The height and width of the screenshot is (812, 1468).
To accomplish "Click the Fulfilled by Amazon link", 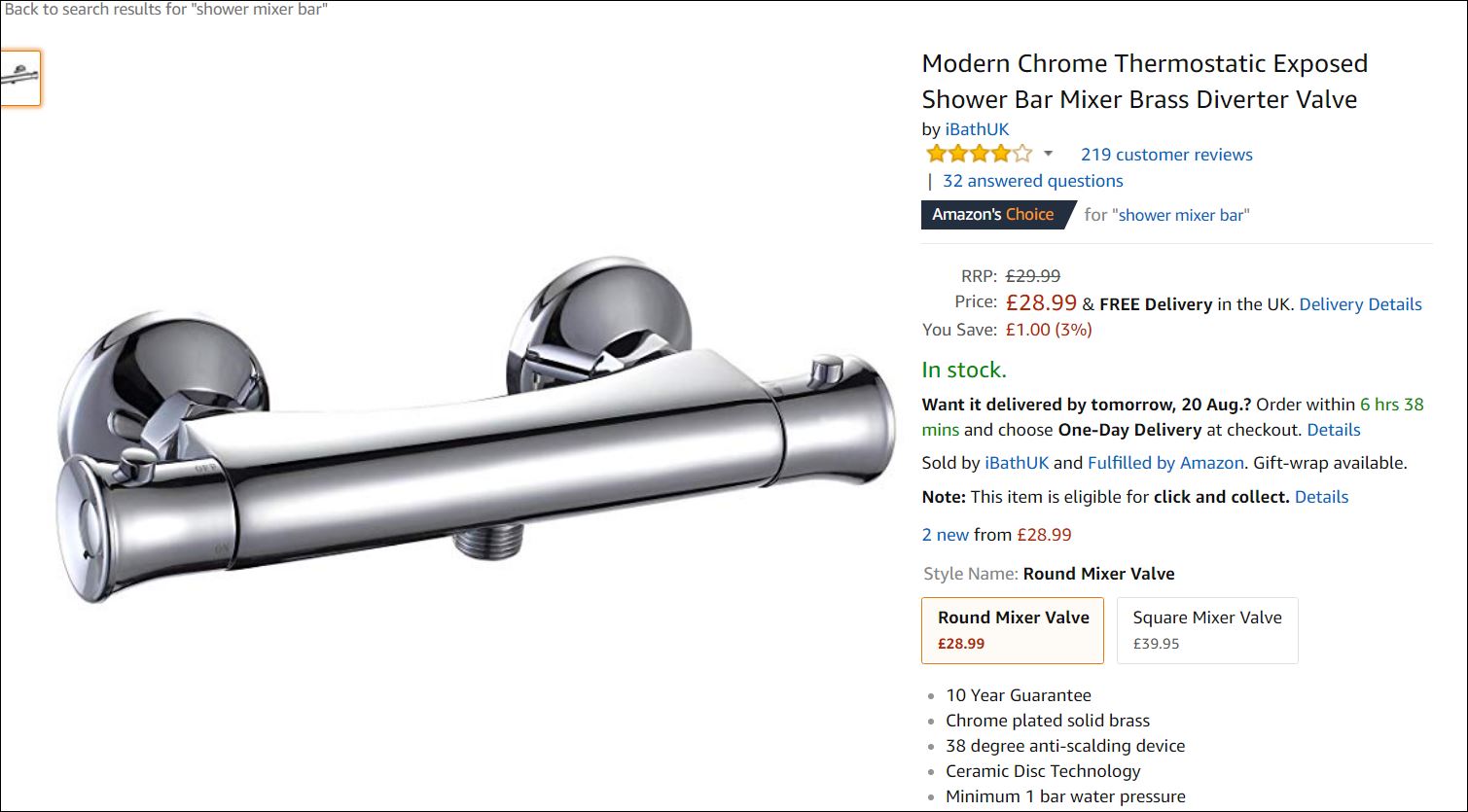I will (x=1165, y=463).
